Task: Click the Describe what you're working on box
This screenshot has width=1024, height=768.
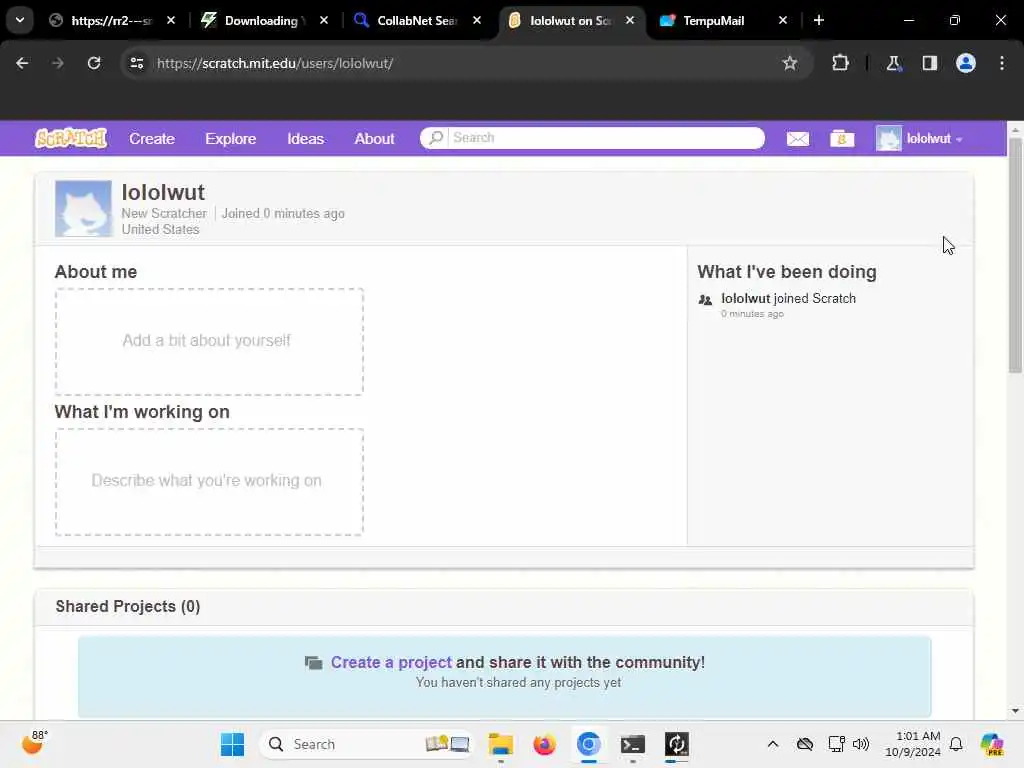Action: (x=209, y=481)
